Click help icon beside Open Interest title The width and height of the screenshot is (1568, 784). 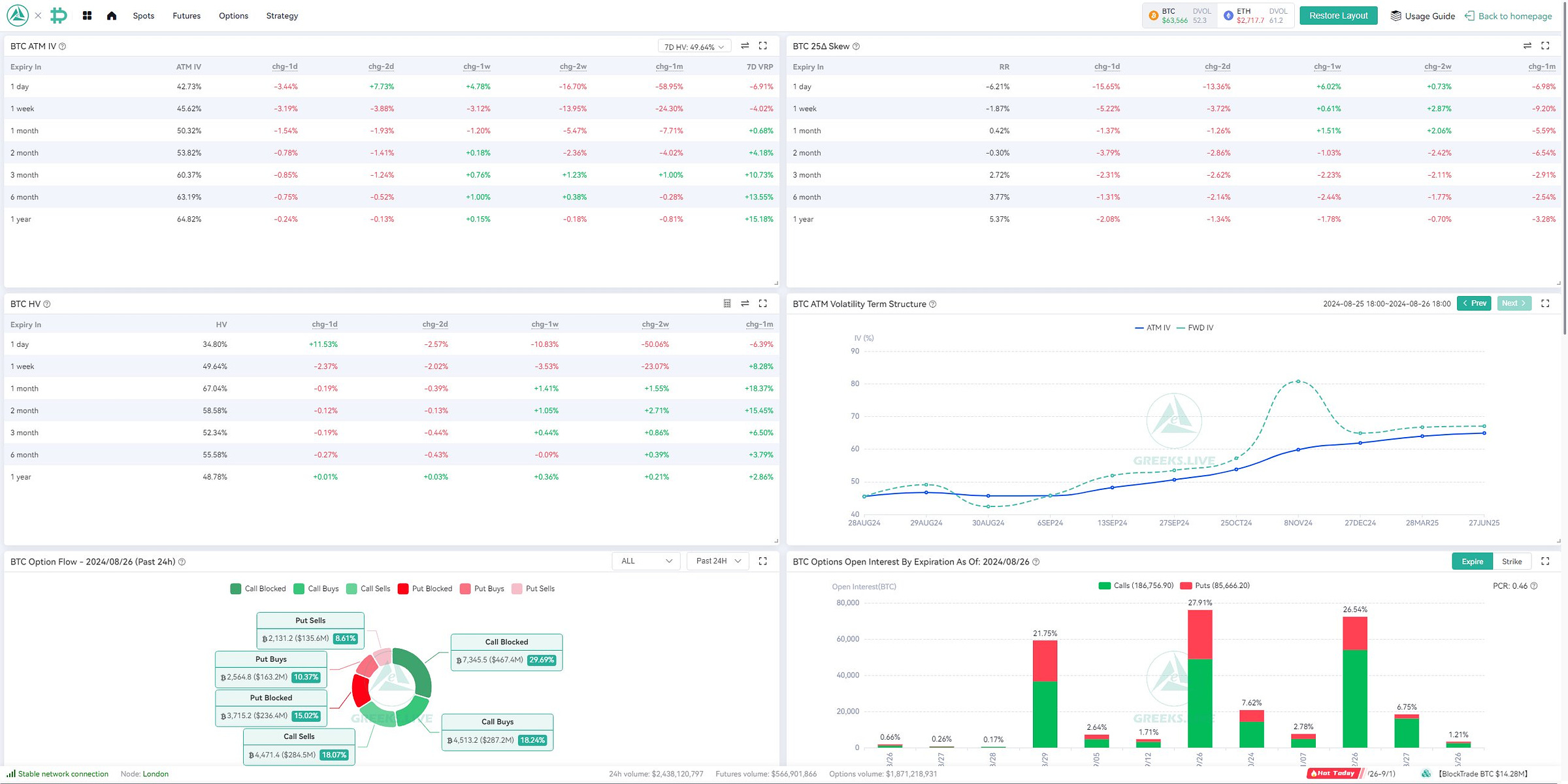click(x=1036, y=562)
